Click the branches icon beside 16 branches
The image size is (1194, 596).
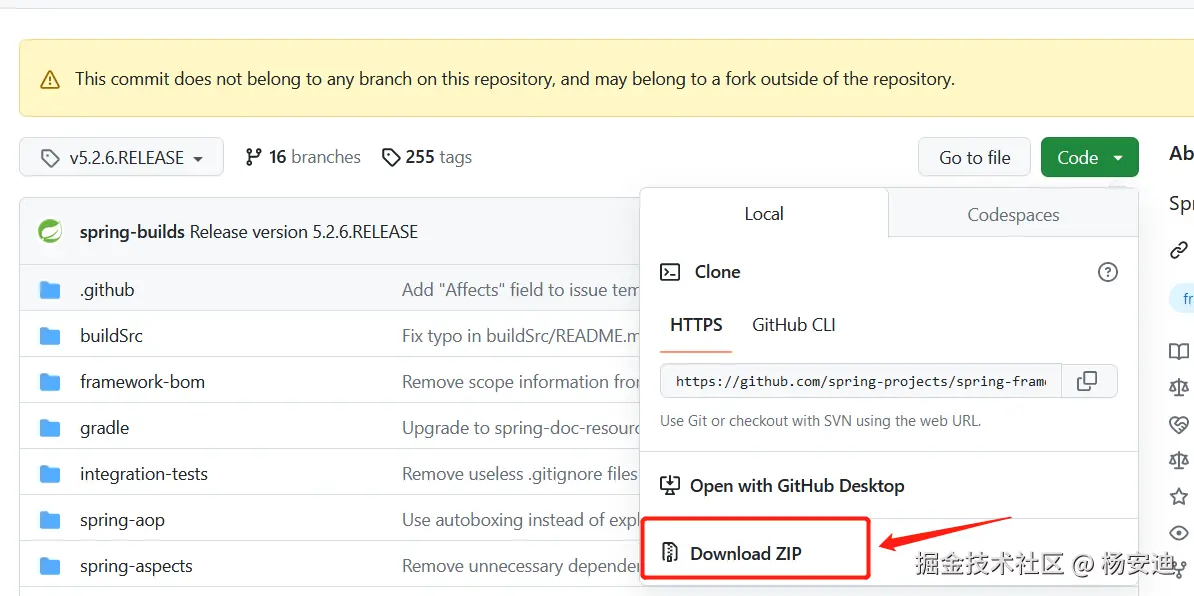tap(254, 157)
